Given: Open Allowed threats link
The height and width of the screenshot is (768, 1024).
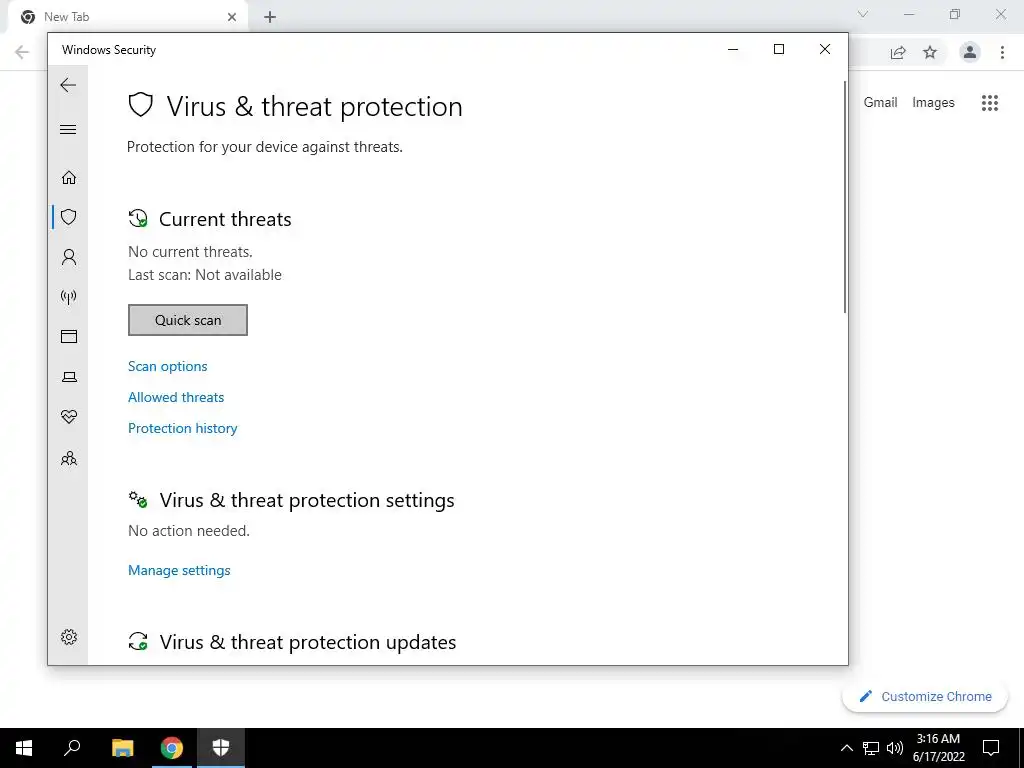Looking at the screenshot, I should 176,397.
